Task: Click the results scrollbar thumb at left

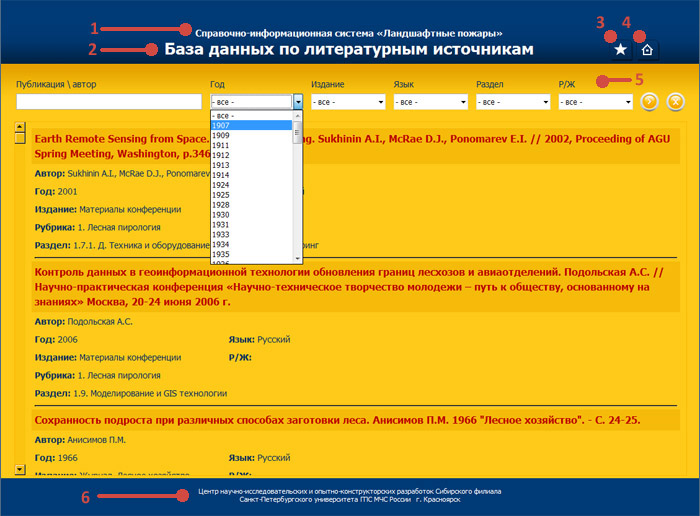Action: click(20, 138)
